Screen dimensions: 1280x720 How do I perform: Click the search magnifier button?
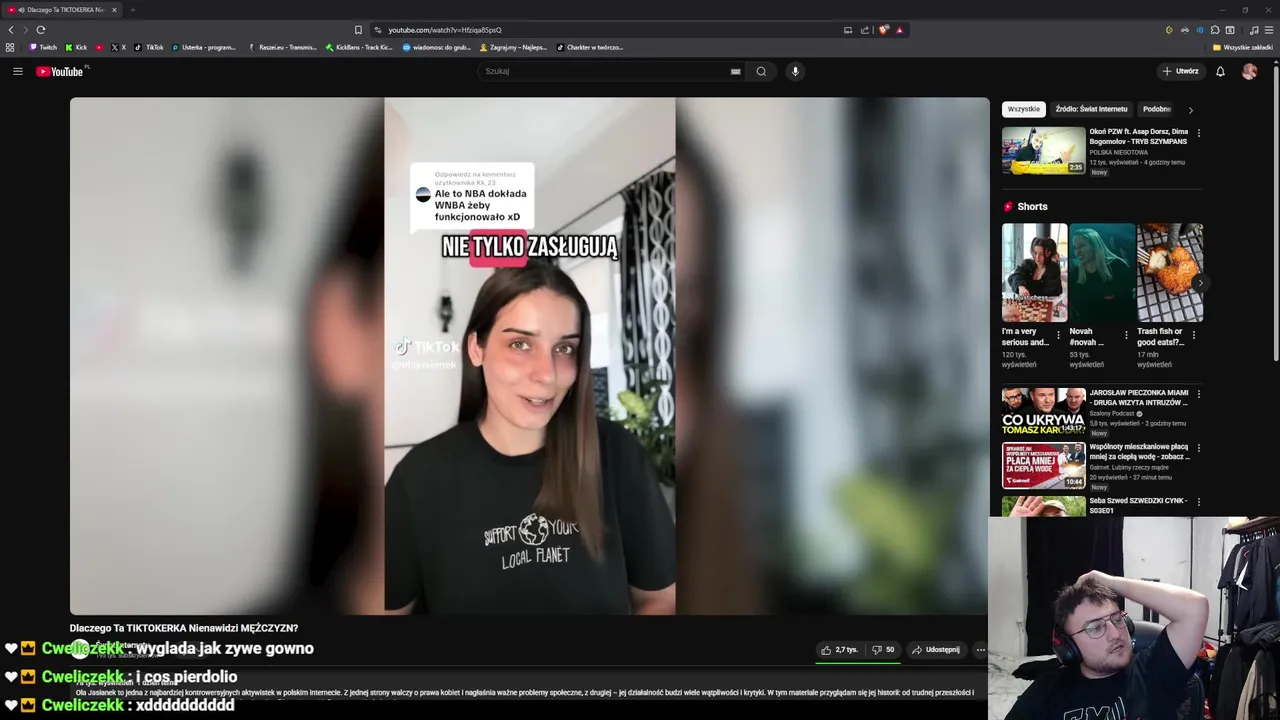point(761,71)
